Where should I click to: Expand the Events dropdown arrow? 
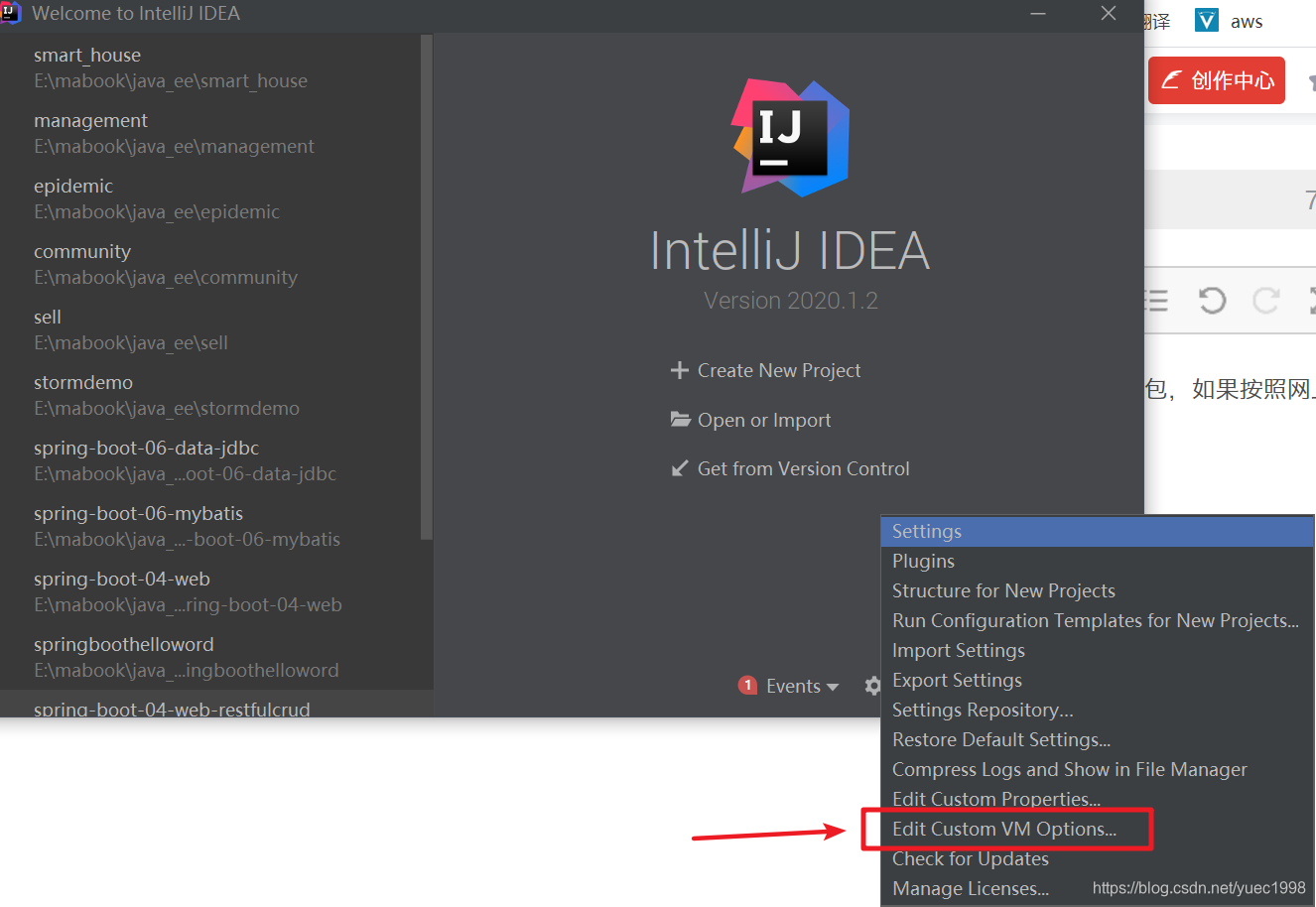tap(833, 687)
